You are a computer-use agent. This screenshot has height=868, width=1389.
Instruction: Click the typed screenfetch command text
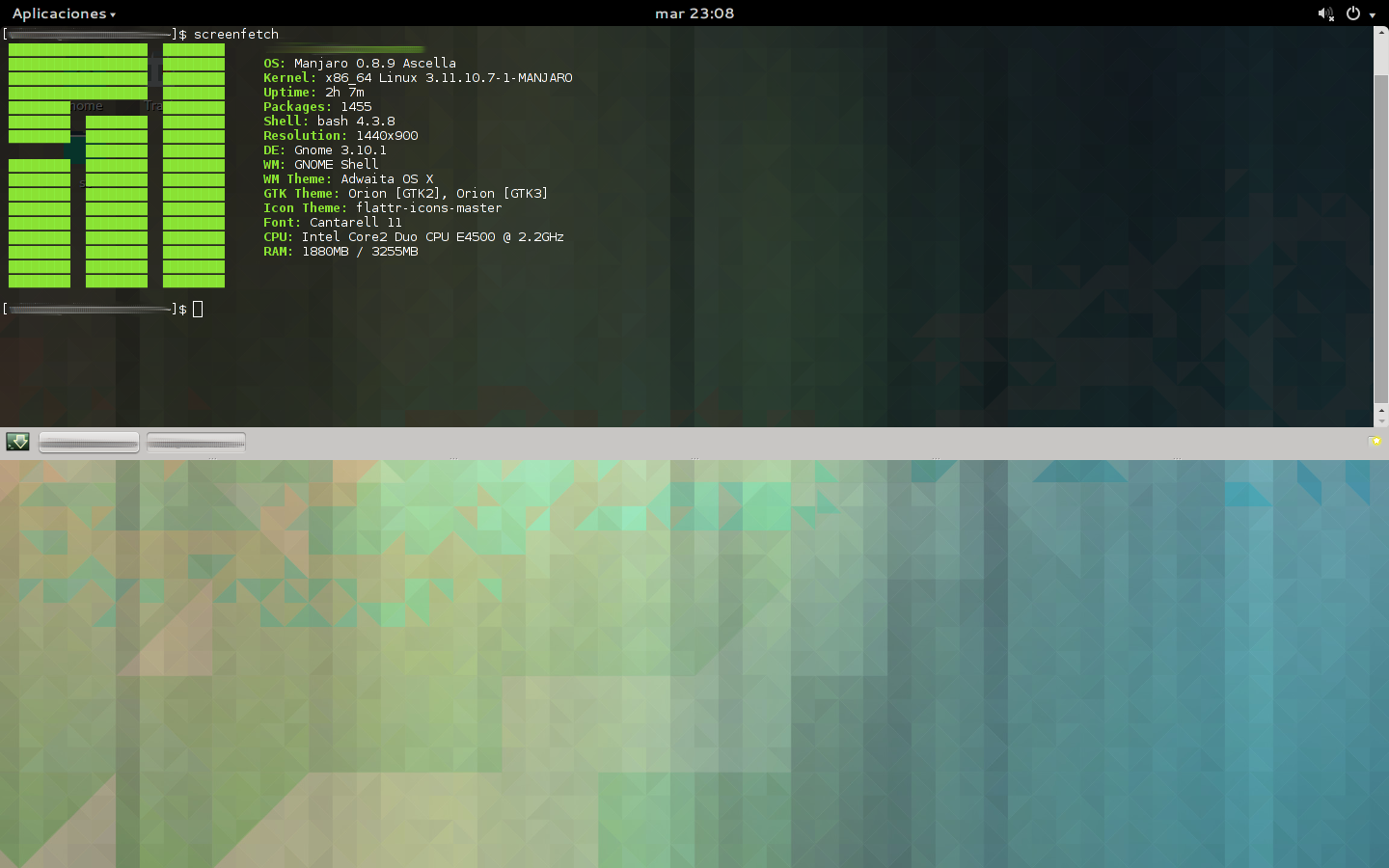(x=235, y=34)
